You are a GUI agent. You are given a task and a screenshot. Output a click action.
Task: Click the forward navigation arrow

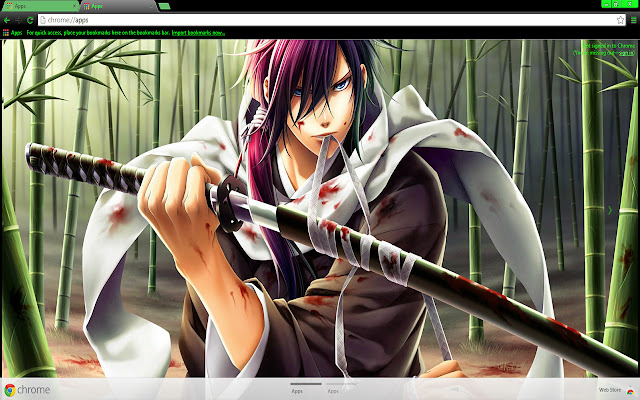(18, 20)
